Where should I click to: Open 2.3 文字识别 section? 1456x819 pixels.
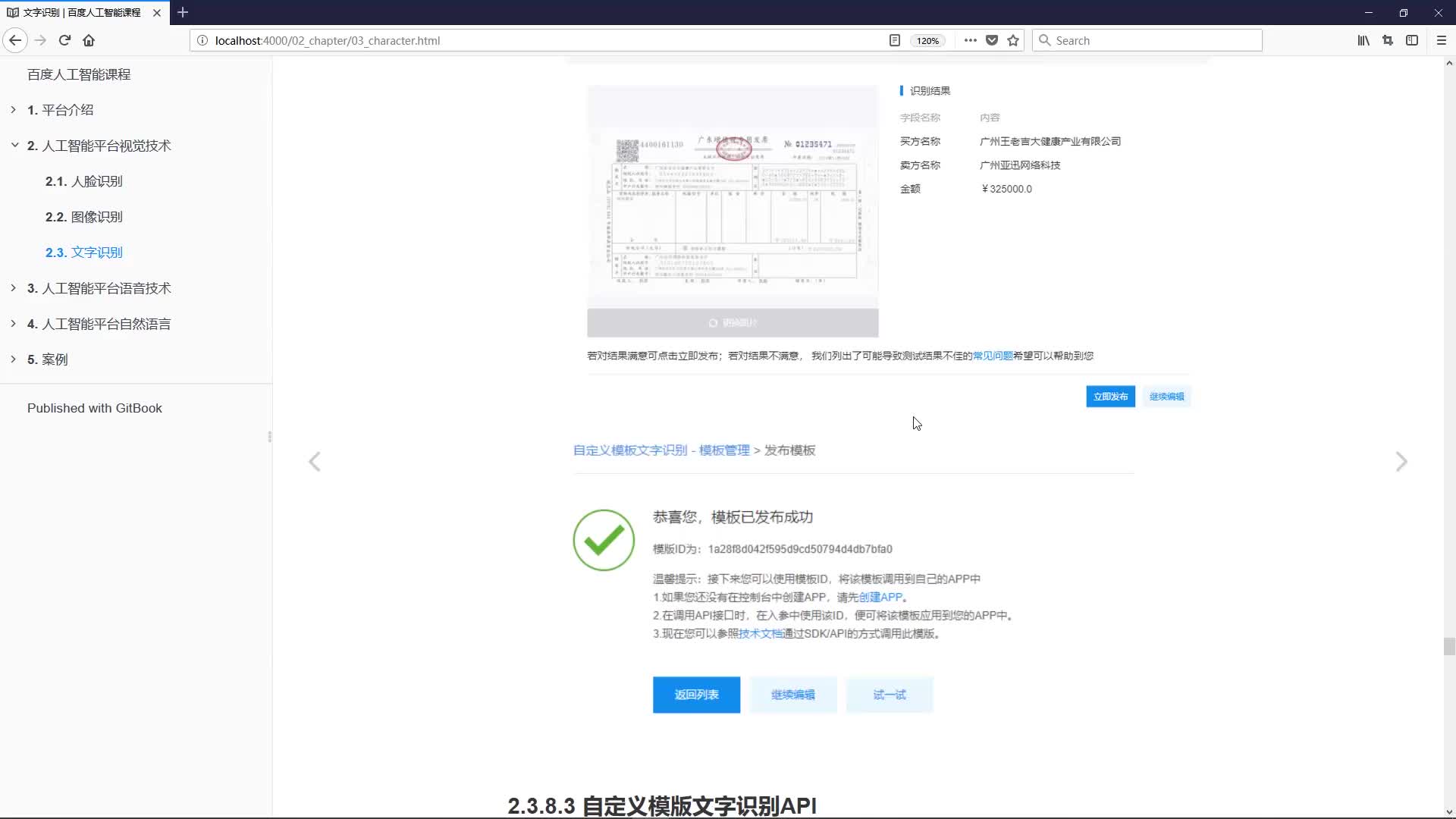(x=83, y=253)
